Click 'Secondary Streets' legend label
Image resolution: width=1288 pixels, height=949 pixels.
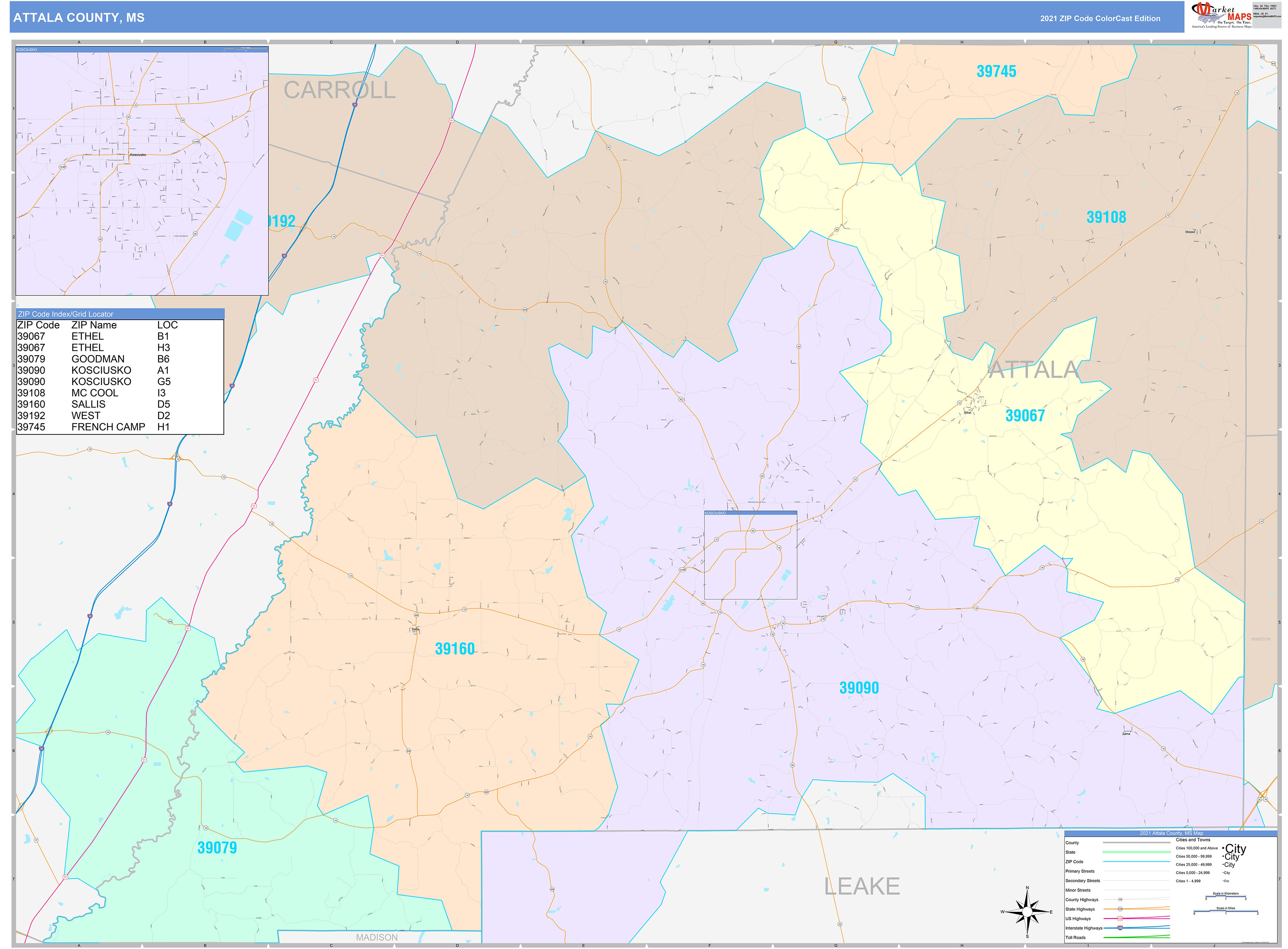click(1083, 881)
